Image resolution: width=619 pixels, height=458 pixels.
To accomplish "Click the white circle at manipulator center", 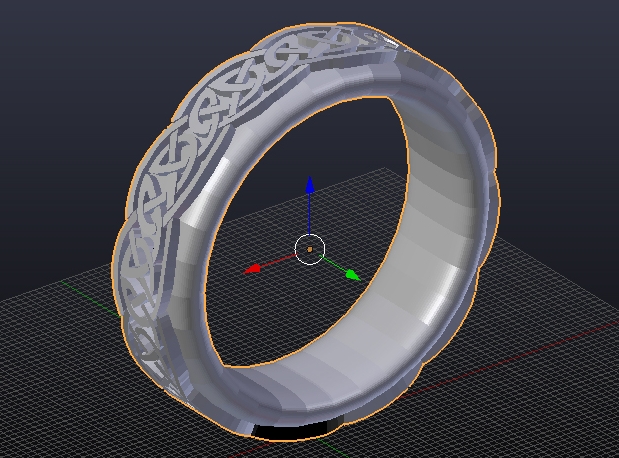I will [310, 250].
